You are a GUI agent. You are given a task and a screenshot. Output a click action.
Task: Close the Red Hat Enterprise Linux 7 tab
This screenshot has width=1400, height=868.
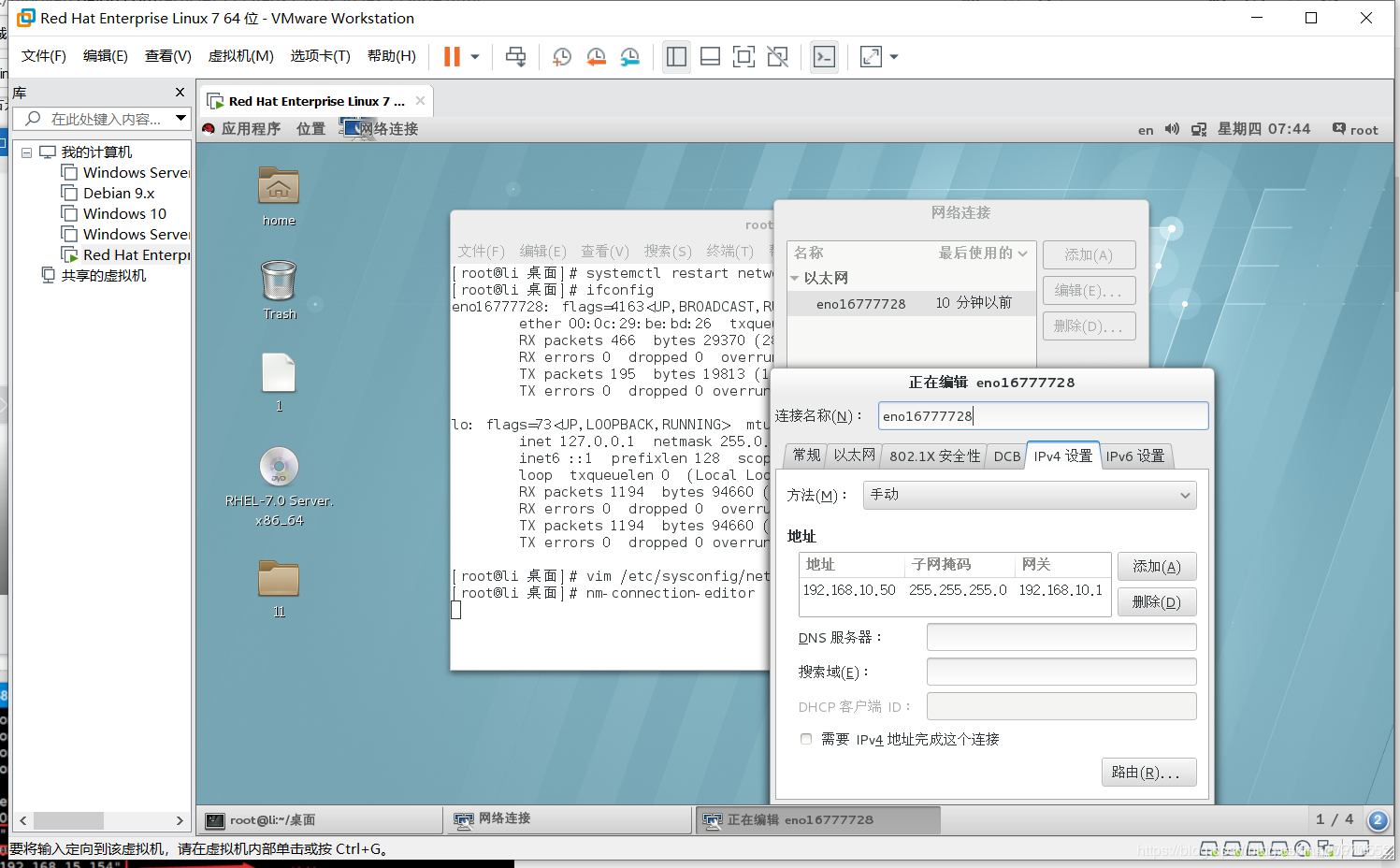pos(420,101)
